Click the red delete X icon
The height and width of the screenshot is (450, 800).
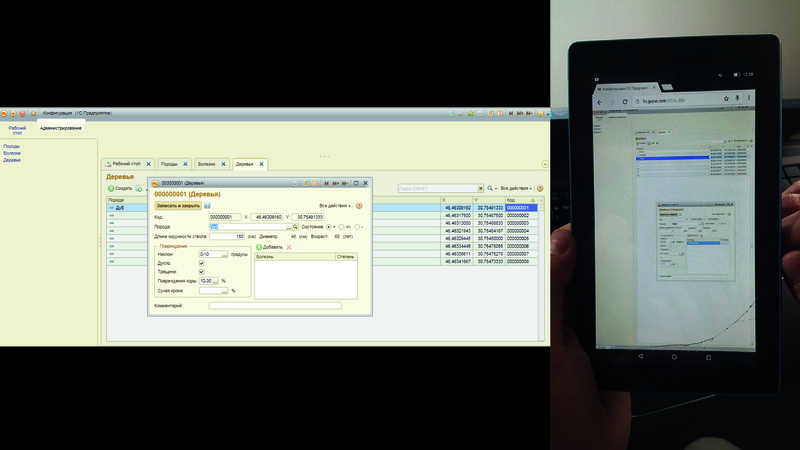coord(289,246)
